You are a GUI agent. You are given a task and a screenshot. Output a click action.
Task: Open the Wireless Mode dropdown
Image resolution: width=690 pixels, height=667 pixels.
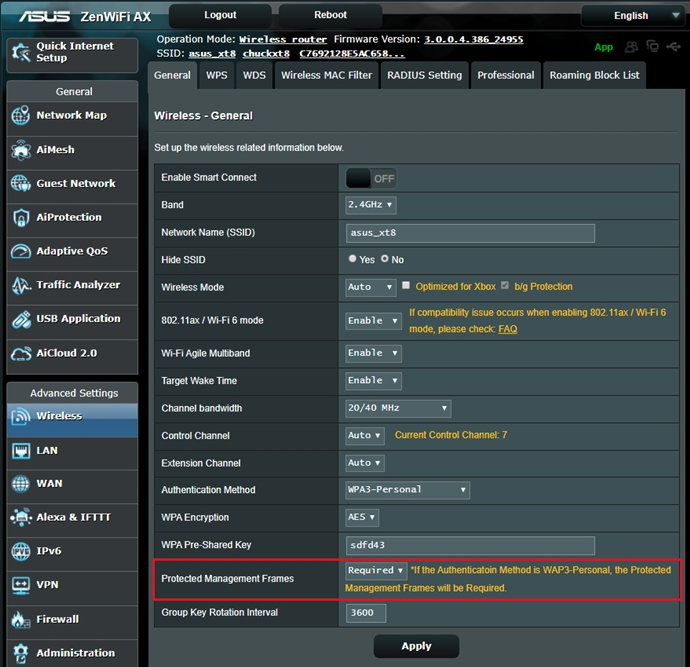371,287
